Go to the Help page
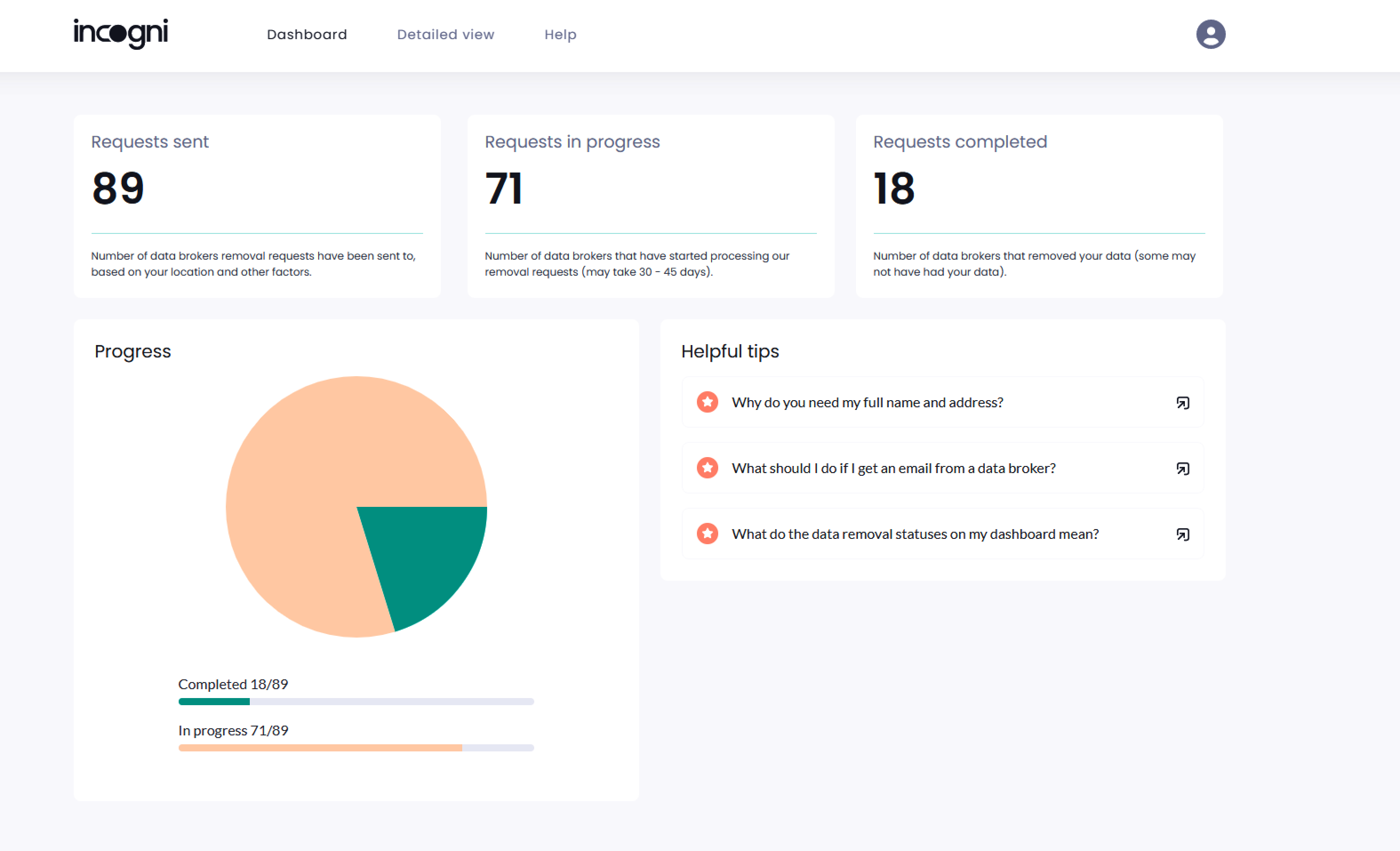 tap(560, 35)
